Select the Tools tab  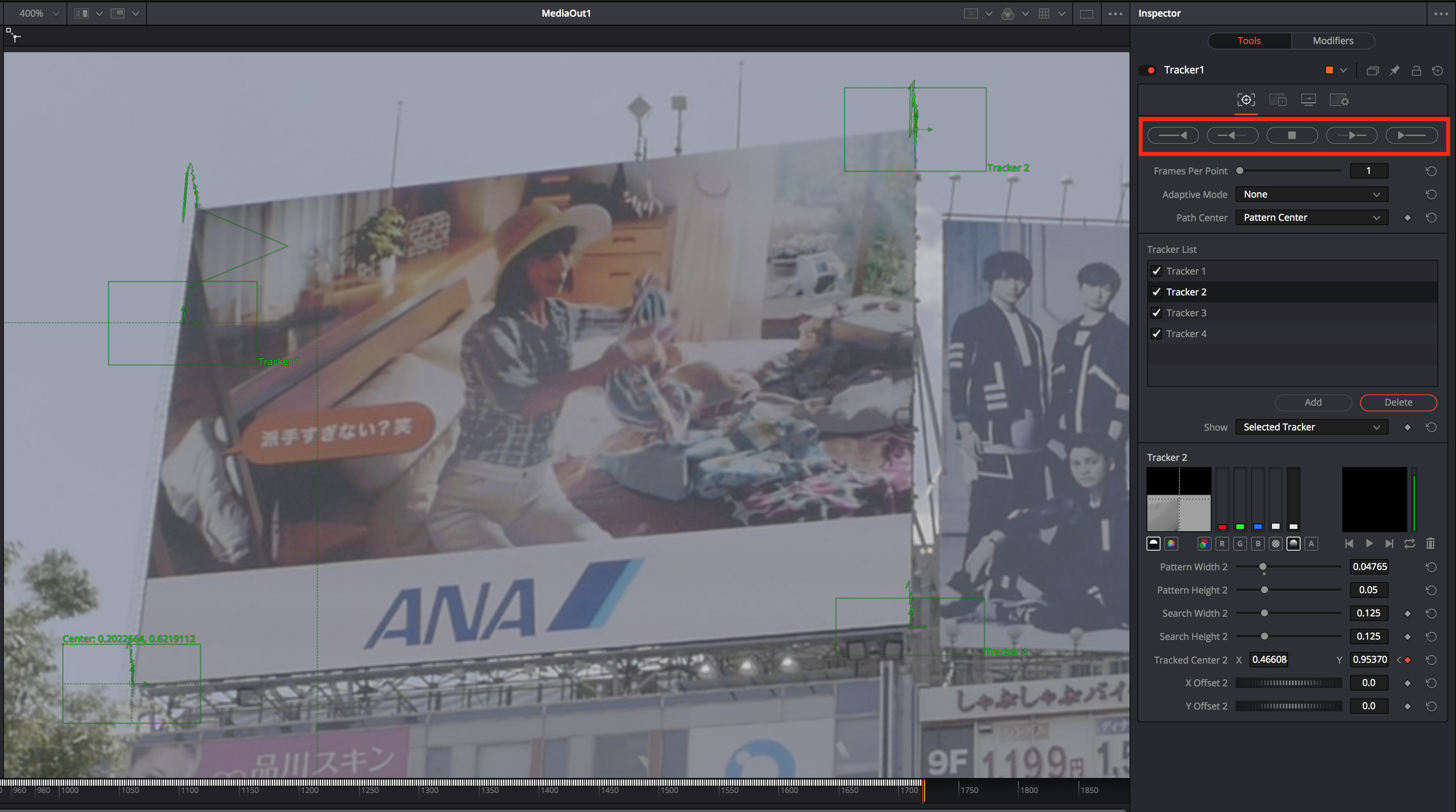click(1249, 41)
